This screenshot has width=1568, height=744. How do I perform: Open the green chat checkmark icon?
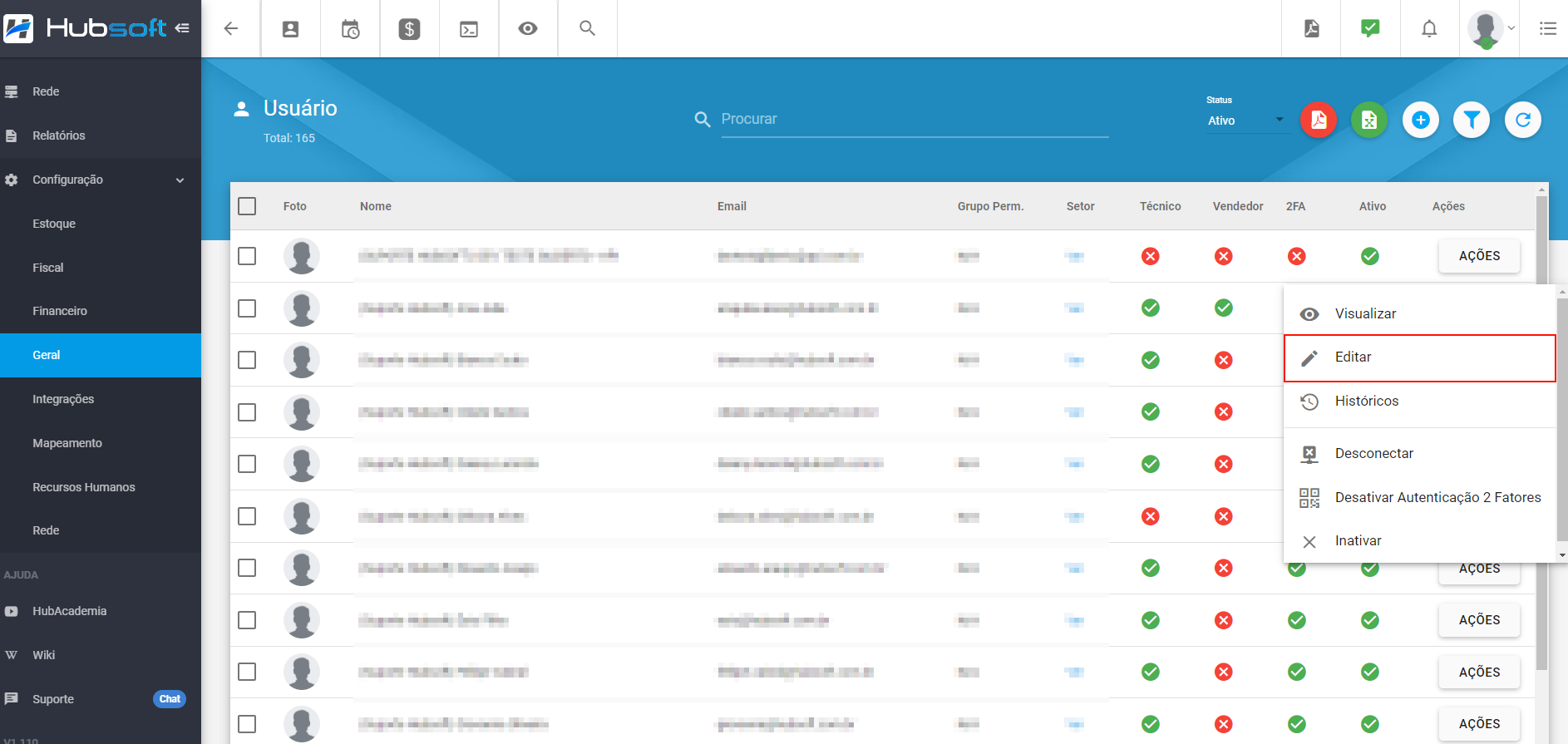click(1370, 29)
